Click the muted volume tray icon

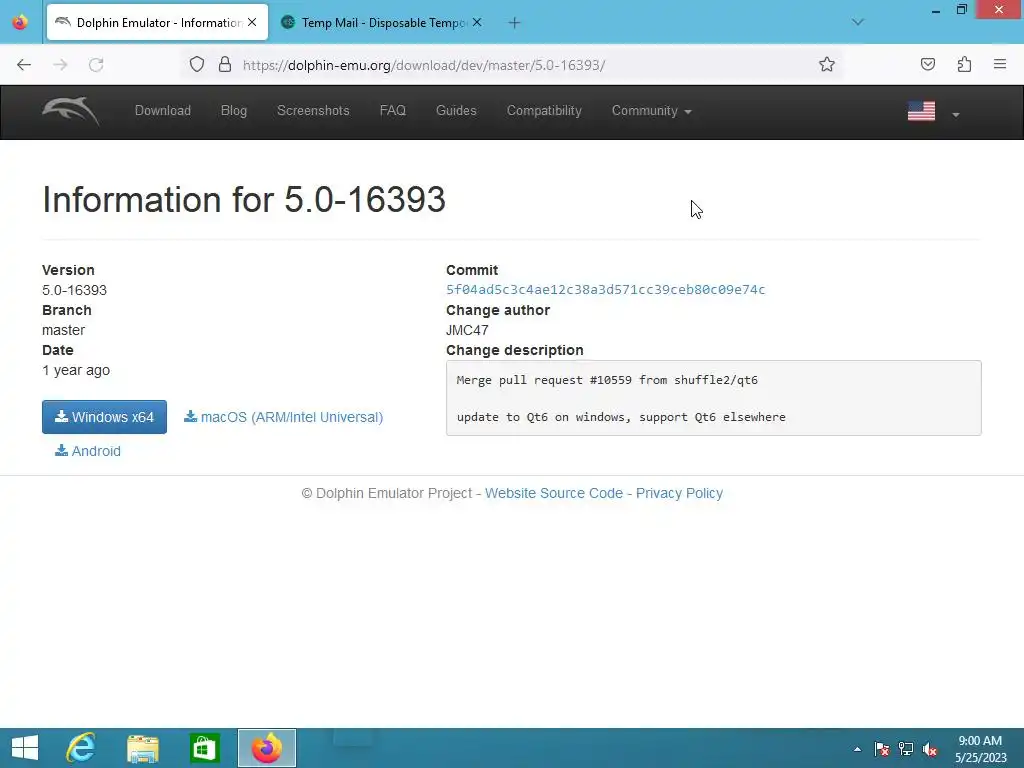coord(930,749)
